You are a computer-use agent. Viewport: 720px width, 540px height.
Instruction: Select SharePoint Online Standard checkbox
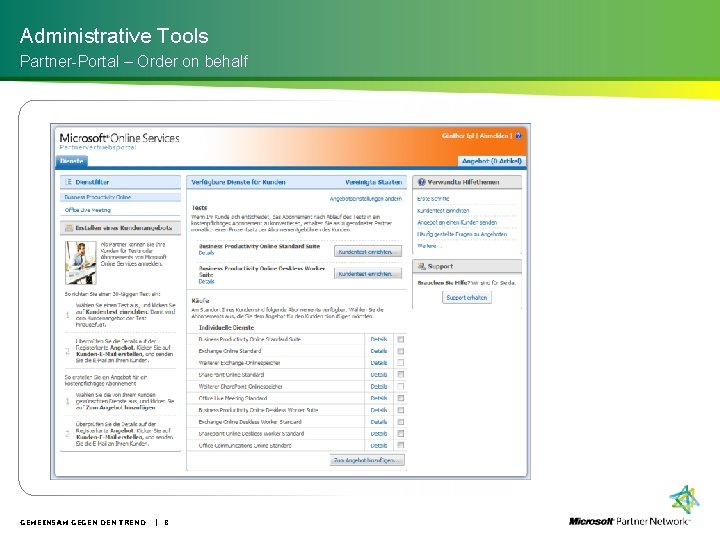pyautogui.click(x=400, y=375)
